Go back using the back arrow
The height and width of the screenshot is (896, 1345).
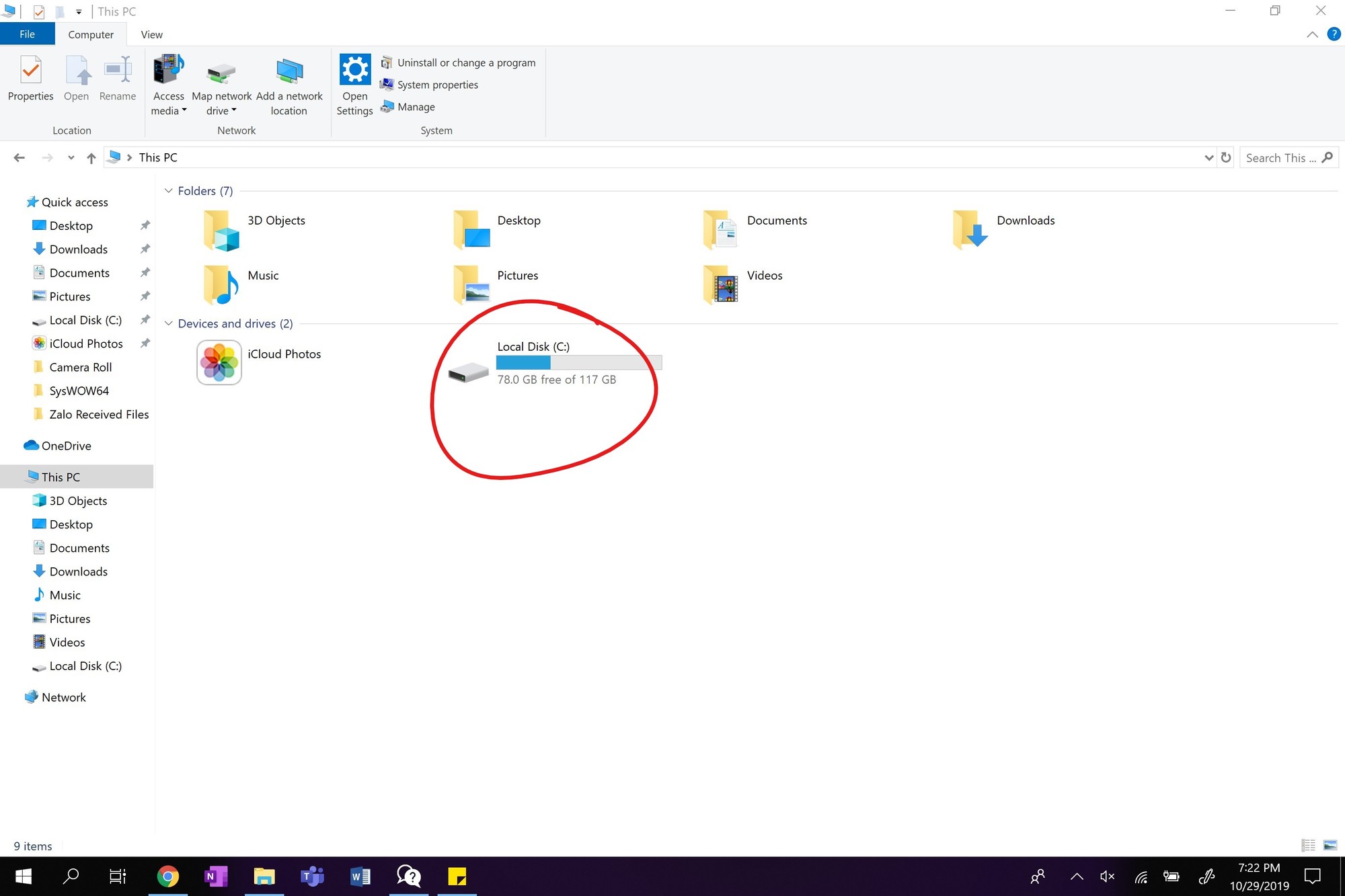(19, 157)
